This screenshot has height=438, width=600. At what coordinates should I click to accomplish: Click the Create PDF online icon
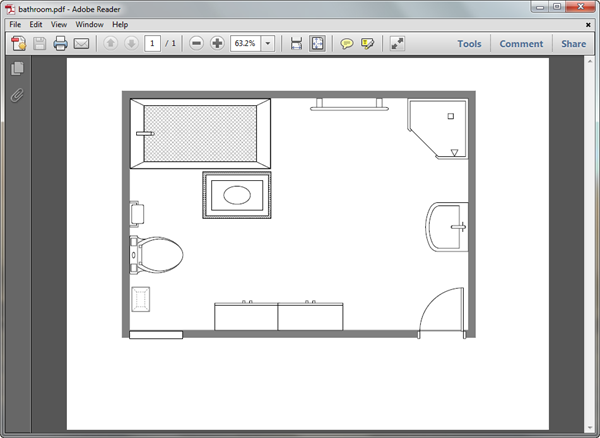pos(19,44)
